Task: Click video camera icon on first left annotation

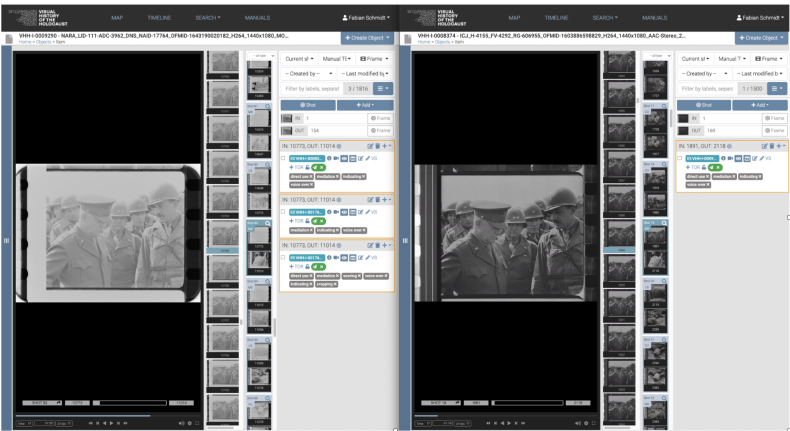Action: 337,158
